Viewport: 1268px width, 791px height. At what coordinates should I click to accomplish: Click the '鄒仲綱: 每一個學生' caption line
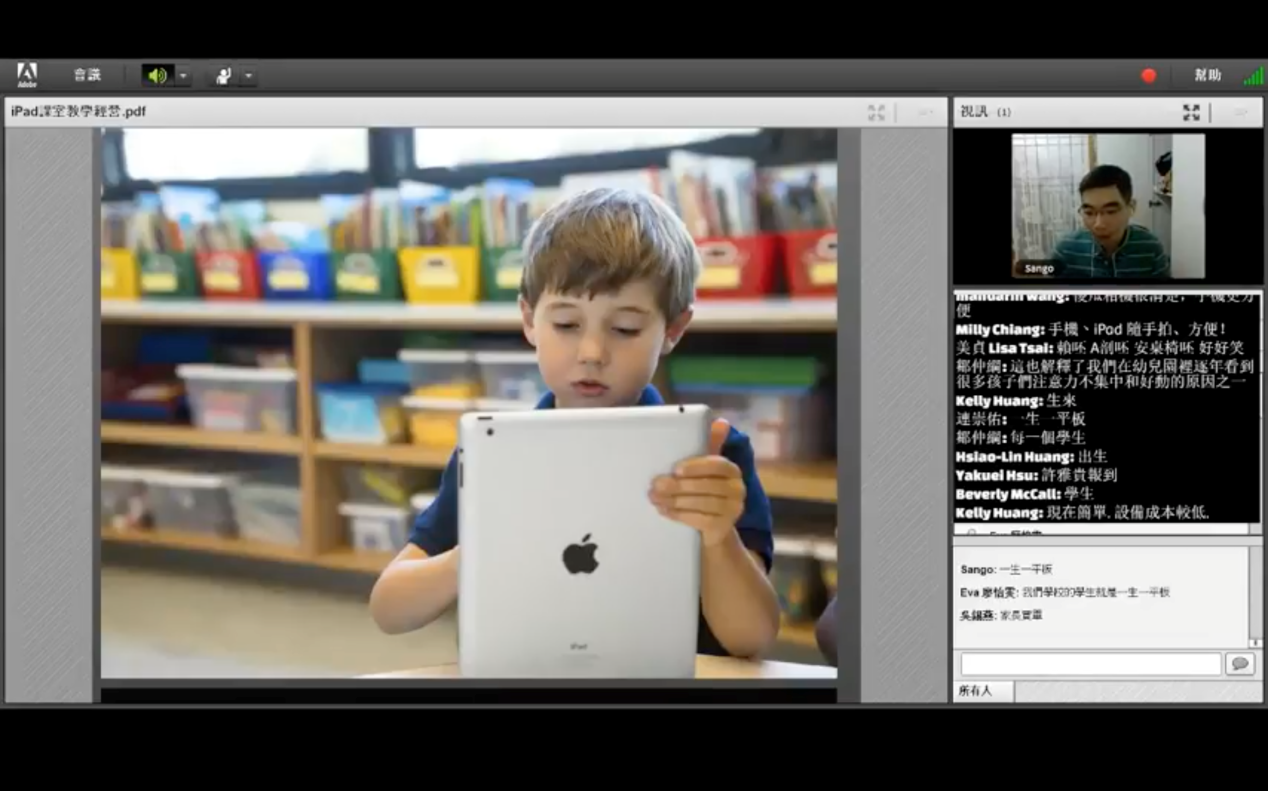pos(1020,438)
